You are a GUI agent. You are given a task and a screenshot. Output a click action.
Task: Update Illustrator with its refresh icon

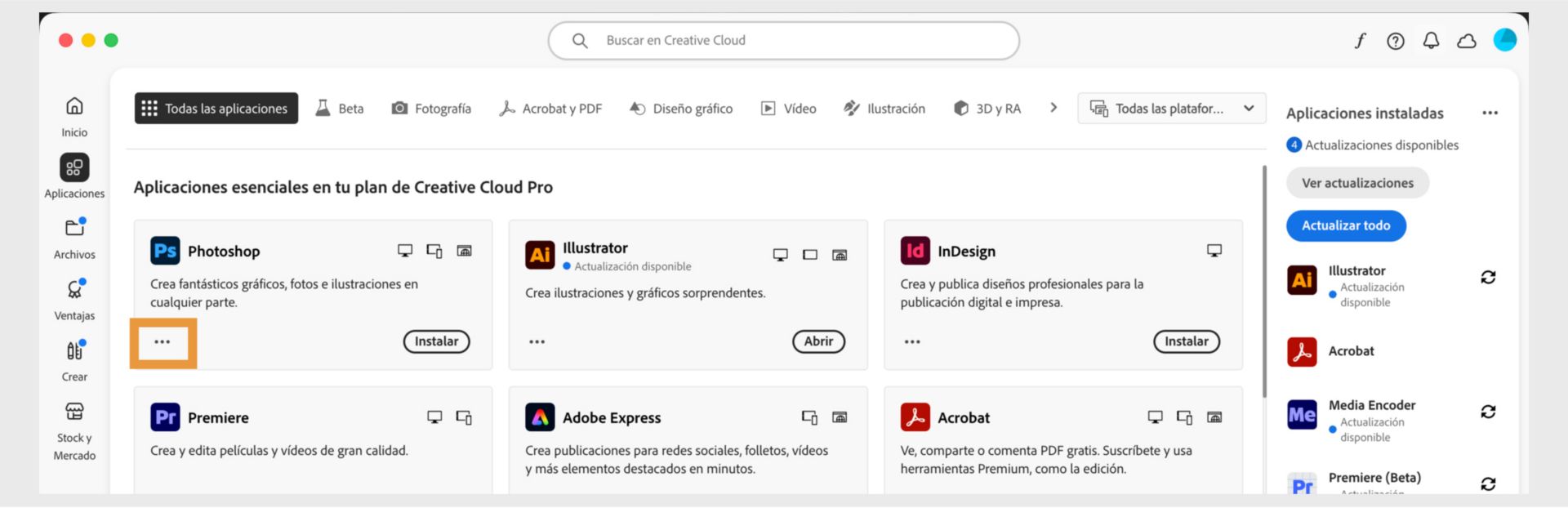pyautogui.click(x=1488, y=278)
